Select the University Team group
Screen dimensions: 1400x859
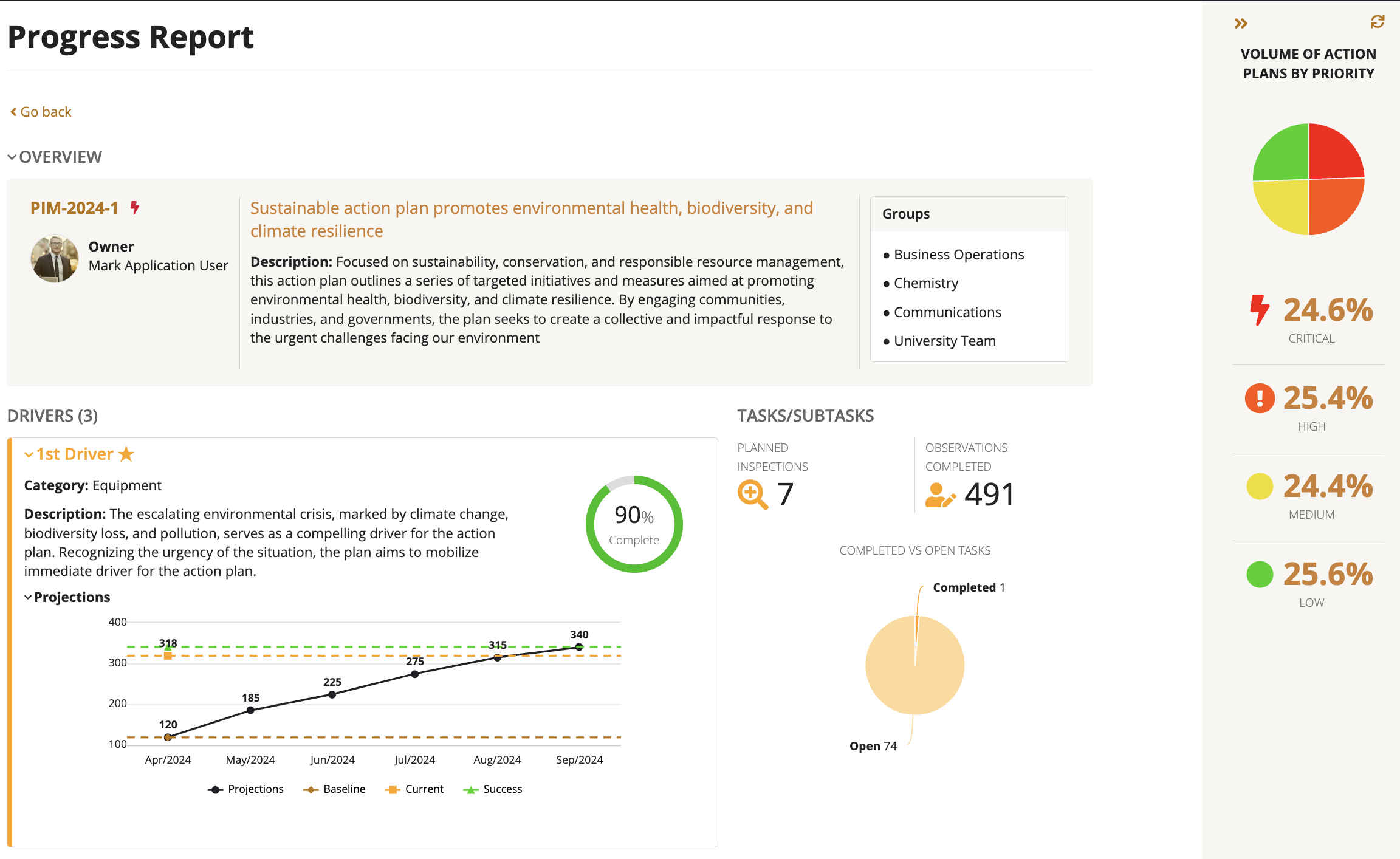(945, 341)
